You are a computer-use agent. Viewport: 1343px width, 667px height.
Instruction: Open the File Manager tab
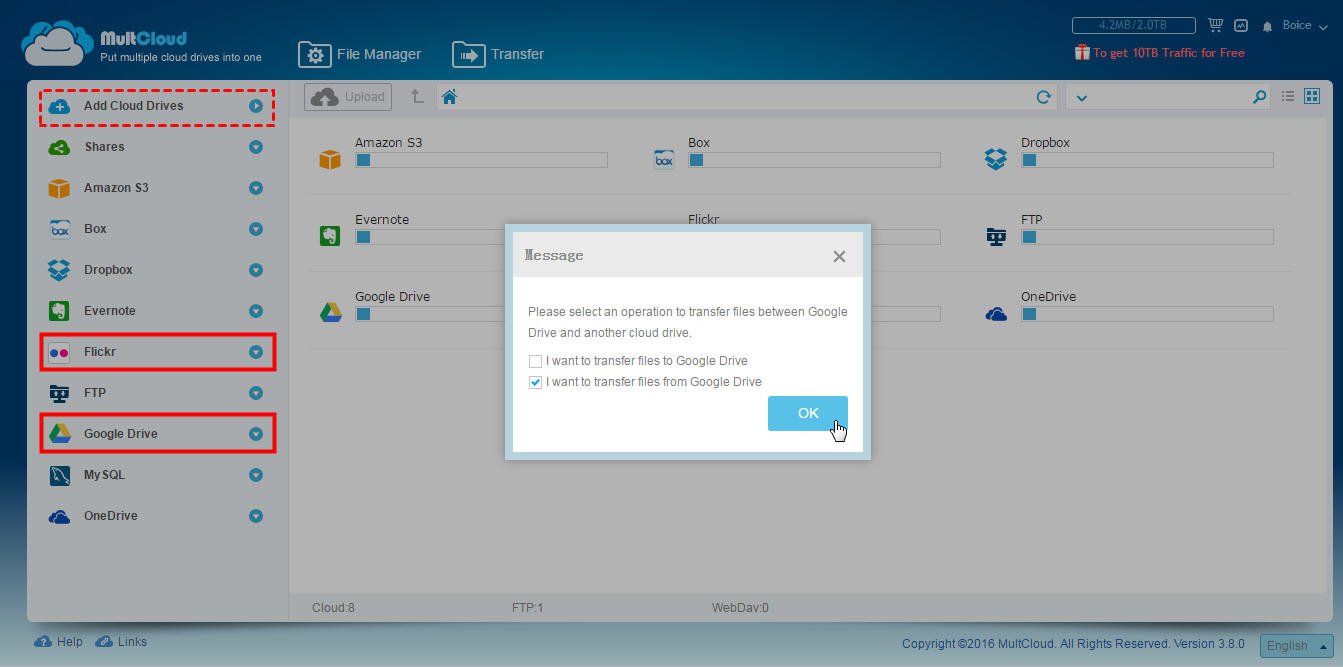tap(360, 54)
